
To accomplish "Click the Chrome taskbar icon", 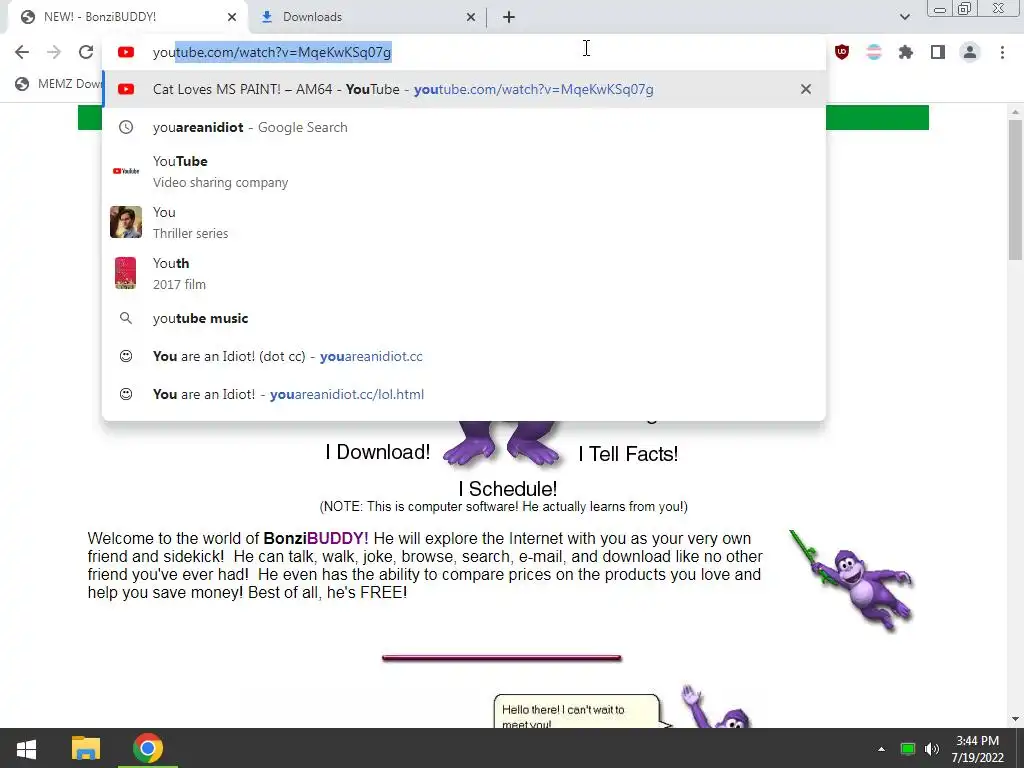I will pyautogui.click(x=148, y=748).
